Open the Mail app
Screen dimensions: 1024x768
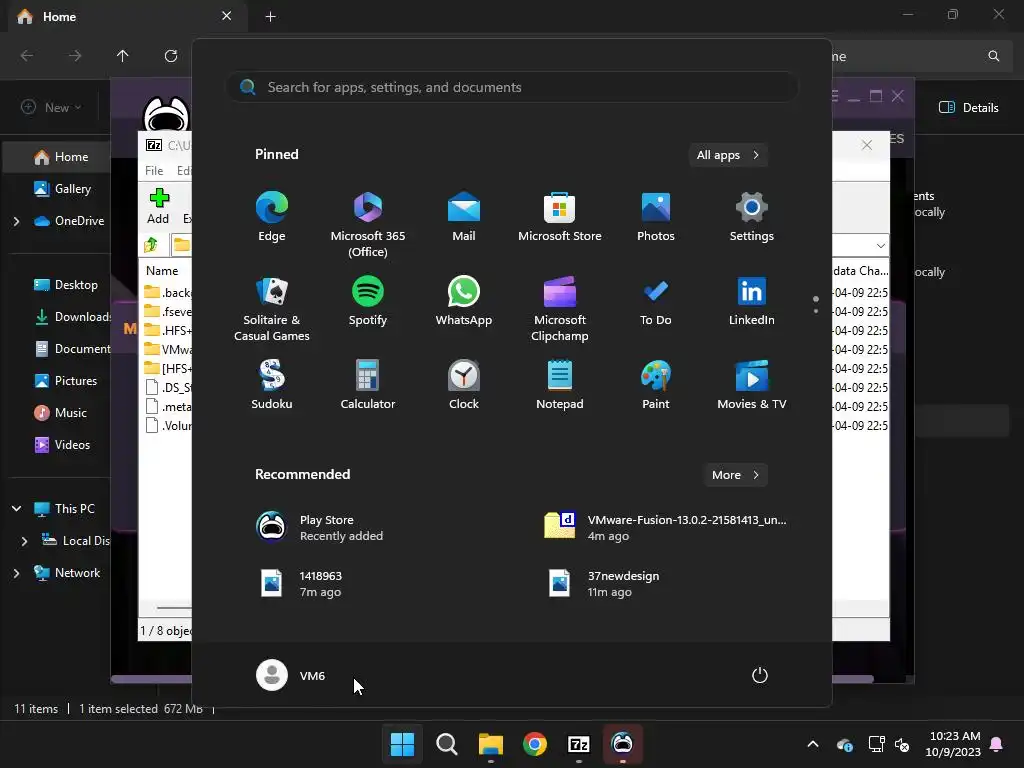(464, 217)
